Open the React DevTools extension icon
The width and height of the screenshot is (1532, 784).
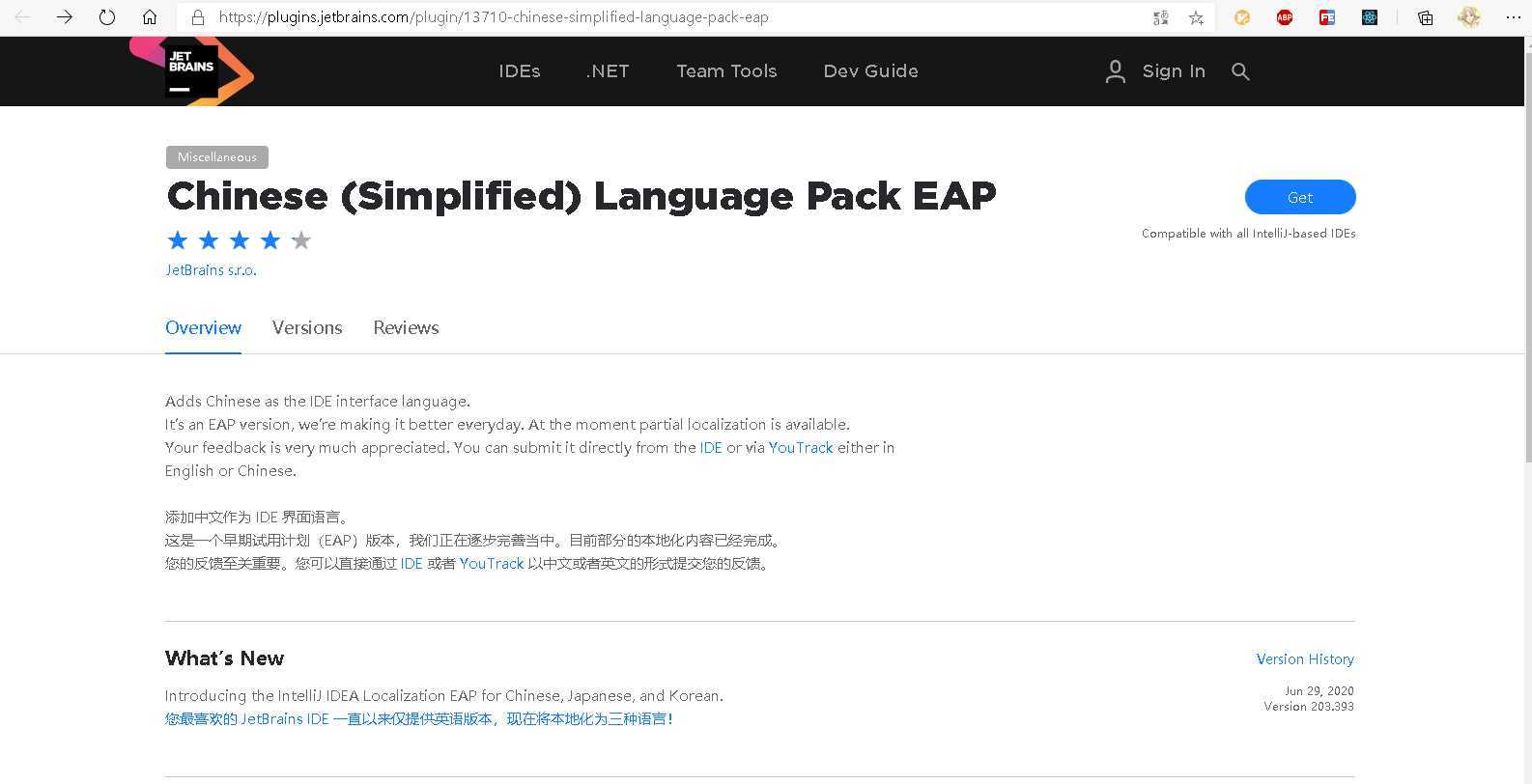(1370, 17)
